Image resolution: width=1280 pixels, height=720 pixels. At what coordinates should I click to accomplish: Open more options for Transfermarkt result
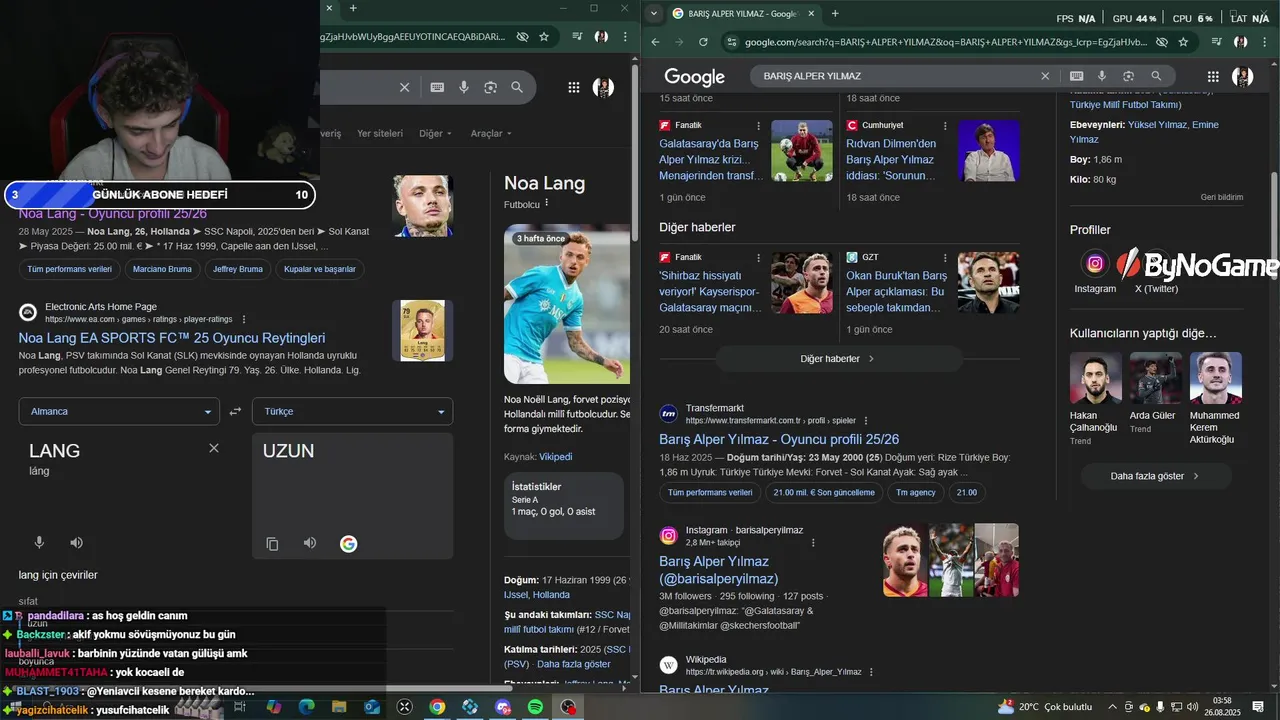pos(866,421)
